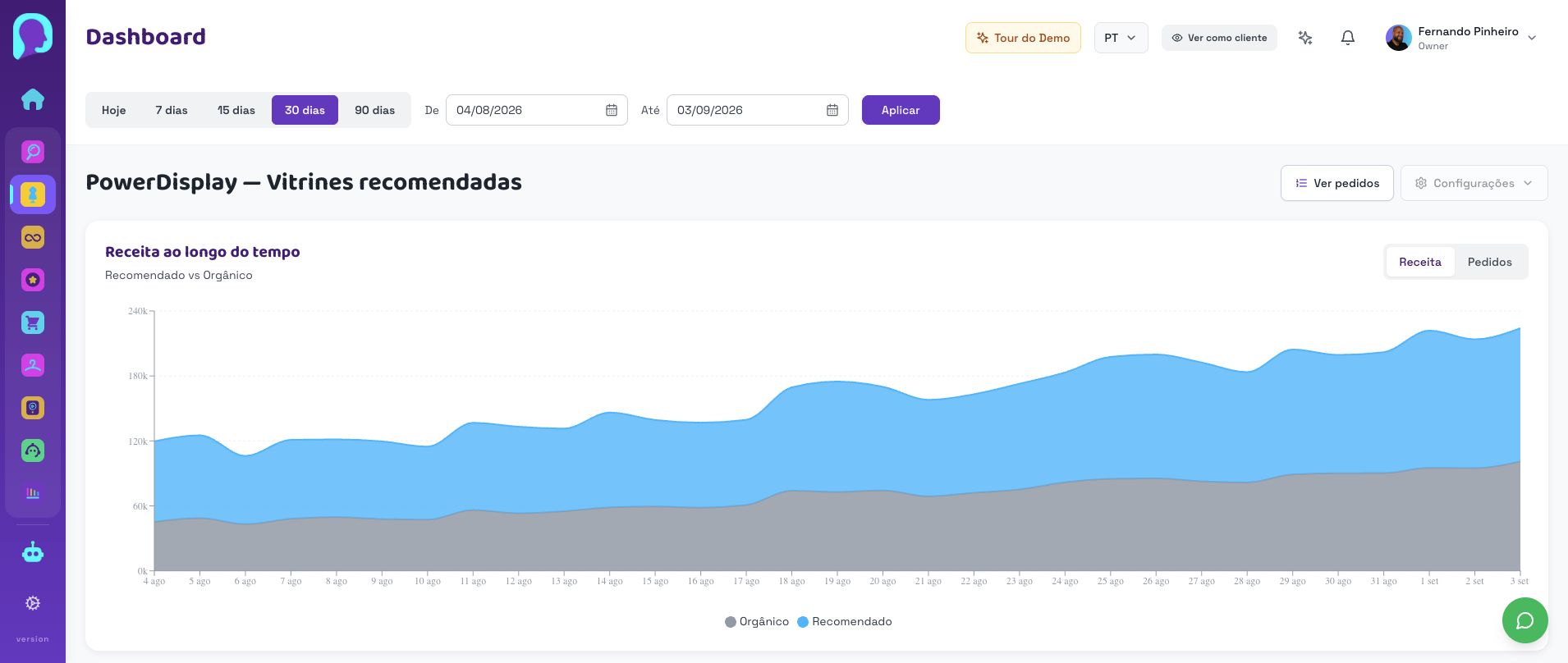
Task: Click the 240k y-axis label
Action: click(138, 311)
